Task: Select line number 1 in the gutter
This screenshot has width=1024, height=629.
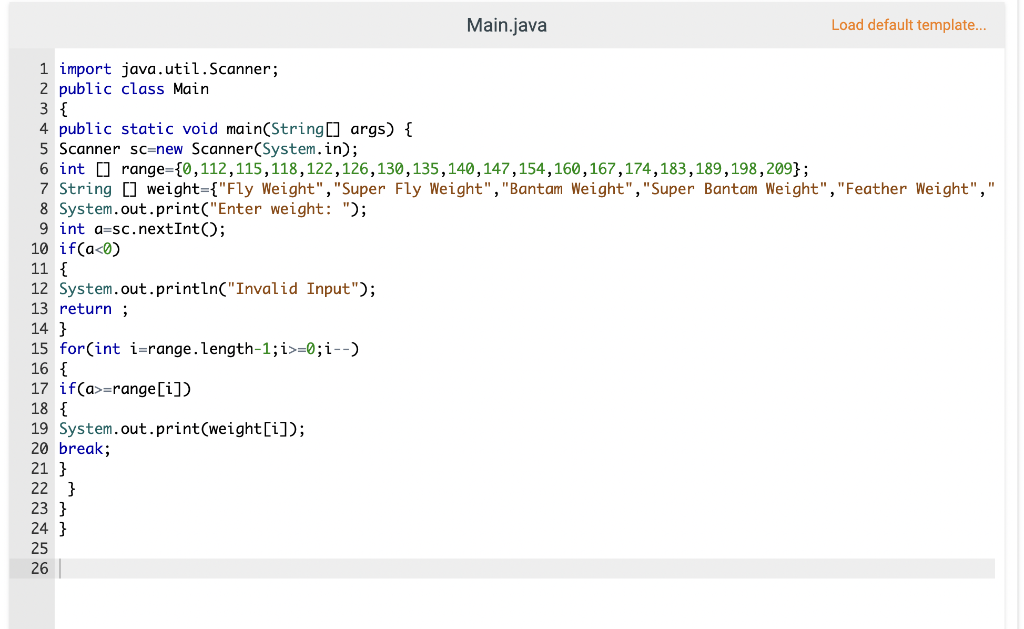Action: (x=43, y=68)
